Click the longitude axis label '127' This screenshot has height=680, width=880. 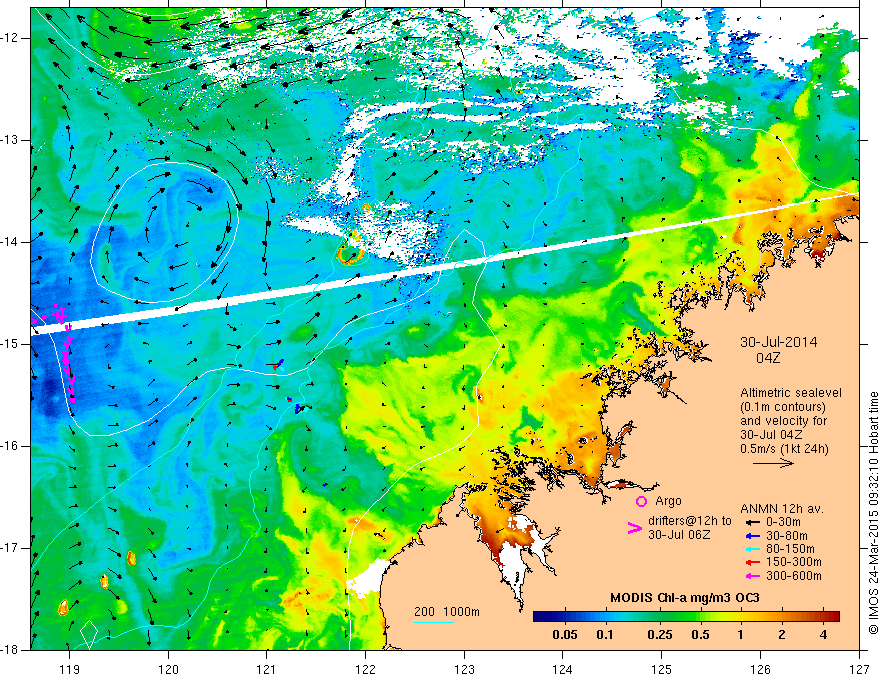pyautogui.click(x=859, y=669)
